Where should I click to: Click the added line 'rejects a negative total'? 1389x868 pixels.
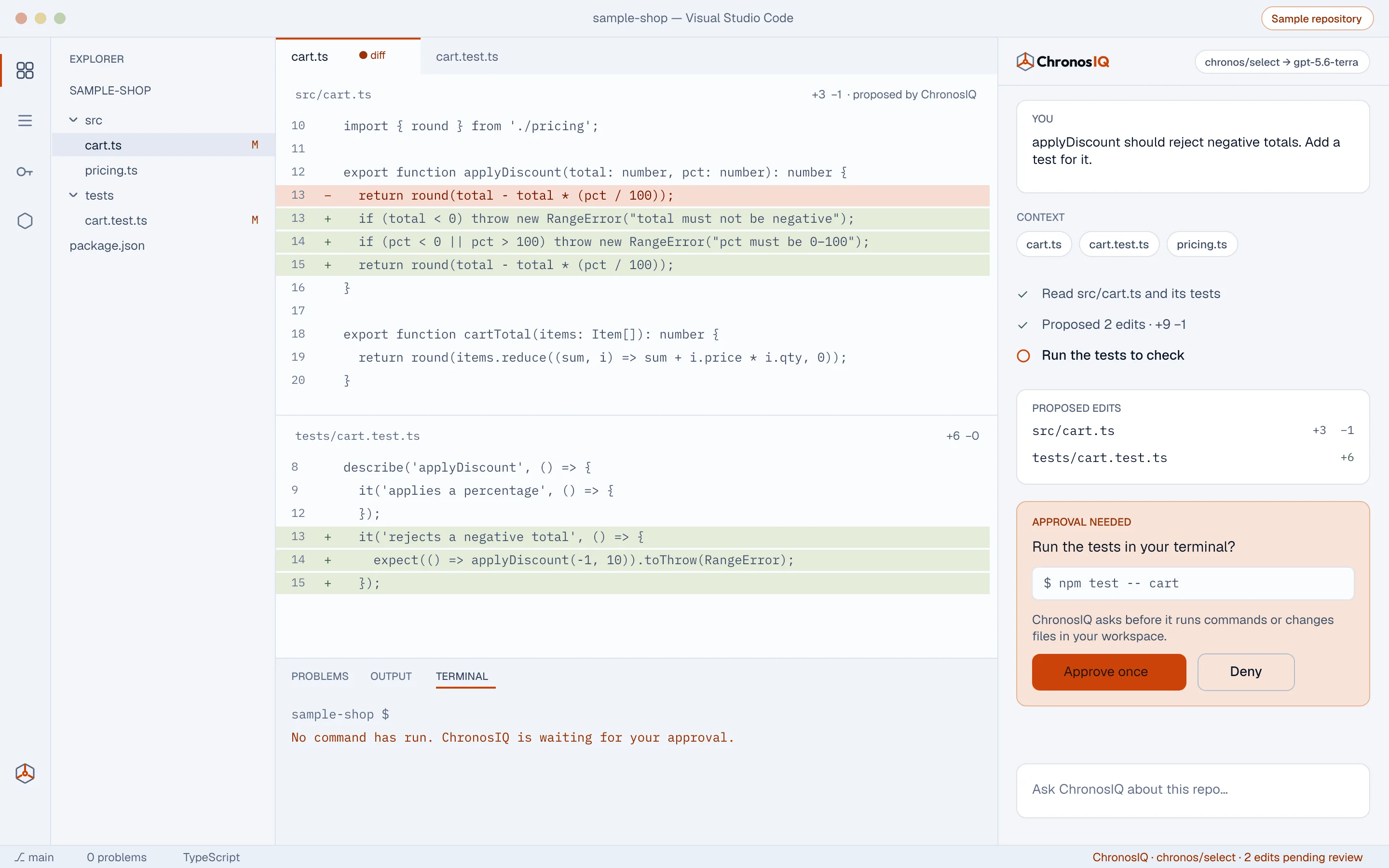[632, 537]
